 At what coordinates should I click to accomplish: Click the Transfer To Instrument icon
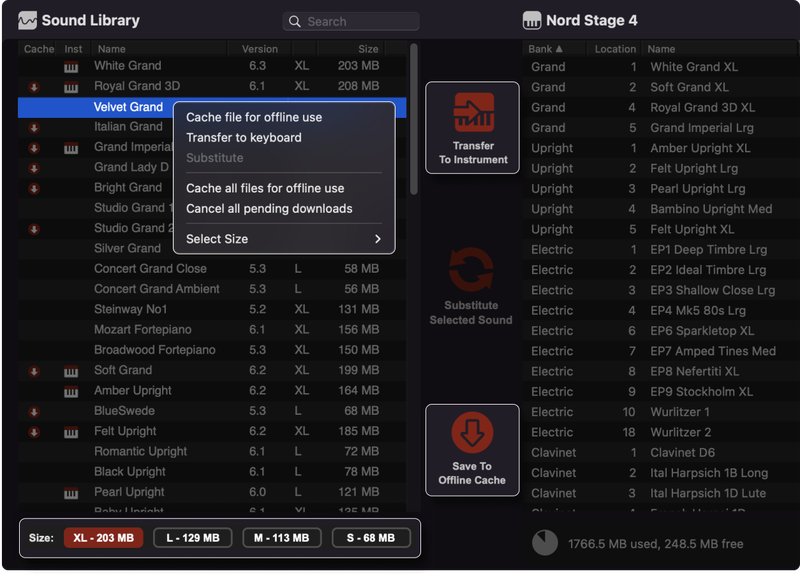(473, 112)
